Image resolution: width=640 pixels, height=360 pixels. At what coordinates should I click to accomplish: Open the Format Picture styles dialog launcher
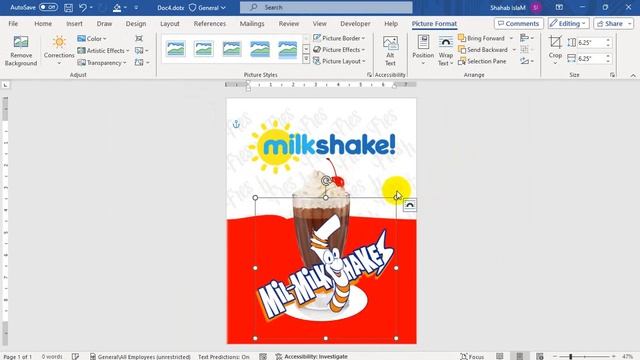(369, 75)
